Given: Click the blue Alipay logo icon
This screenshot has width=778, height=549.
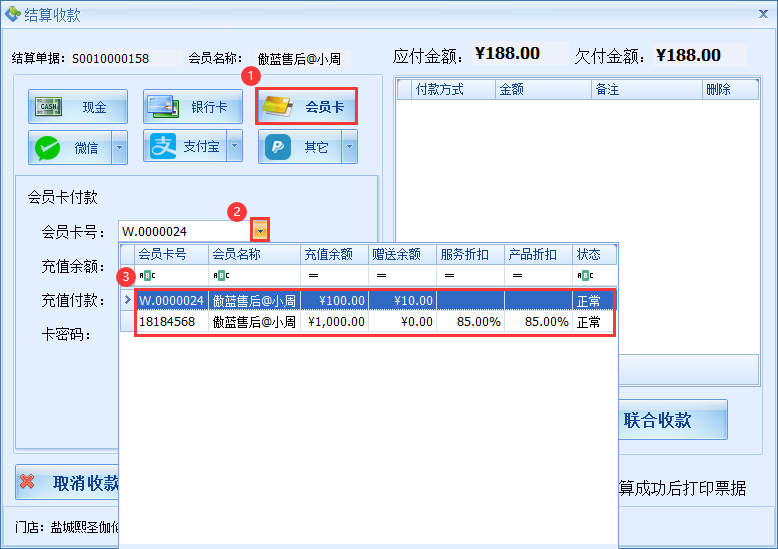Looking at the screenshot, I should pyautogui.click(x=163, y=146).
